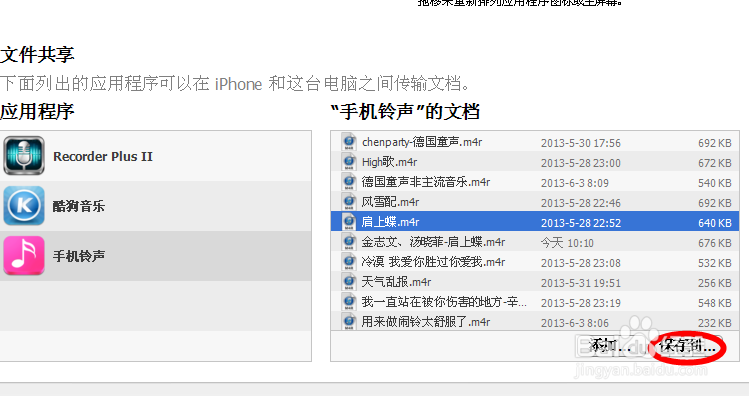Select file name chenparty-德国童声.m4r
This screenshot has height=396, width=749.
coord(422,142)
